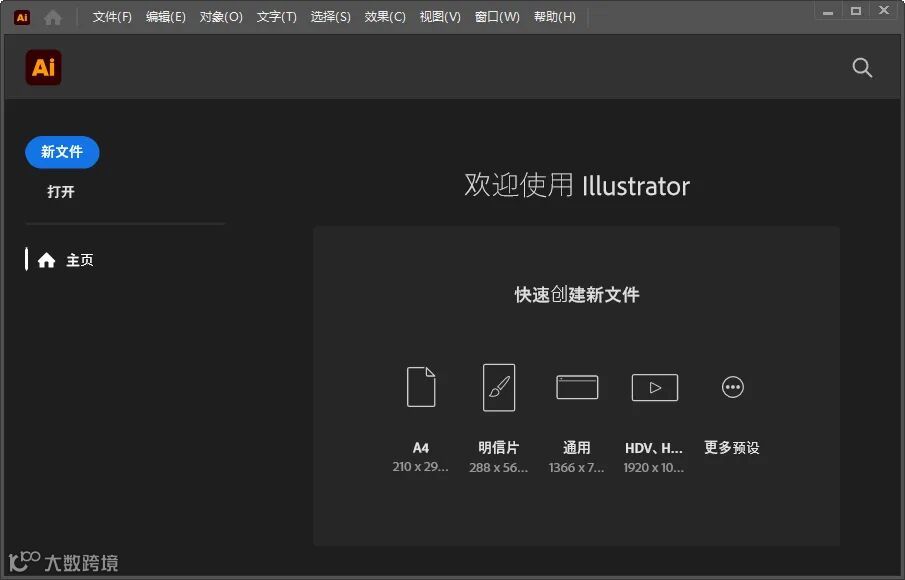The width and height of the screenshot is (905, 580).
Task: Click the 明信片 preset label
Action: (x=499, y=448)
